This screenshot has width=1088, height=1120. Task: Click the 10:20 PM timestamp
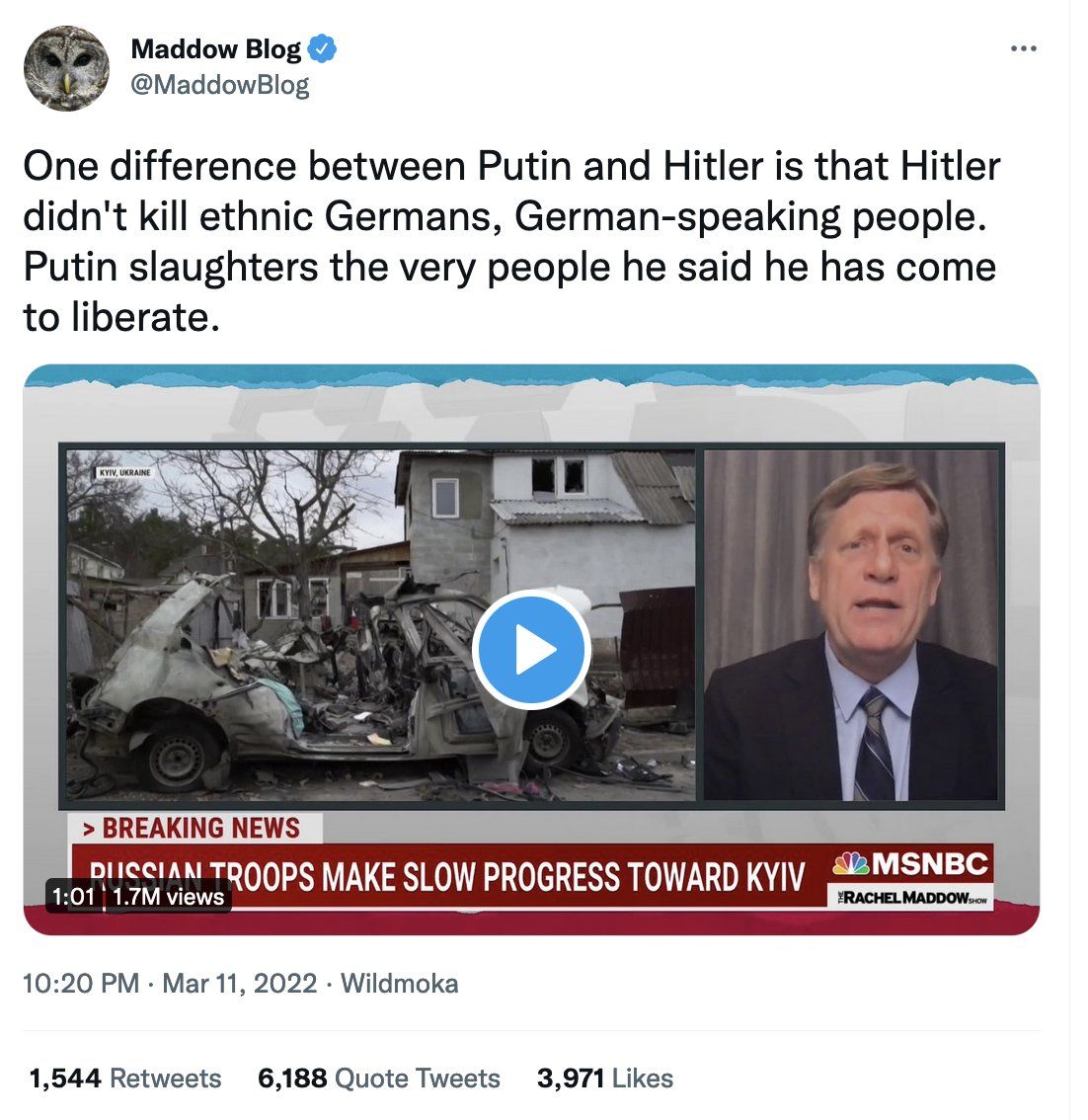(81, 983)
